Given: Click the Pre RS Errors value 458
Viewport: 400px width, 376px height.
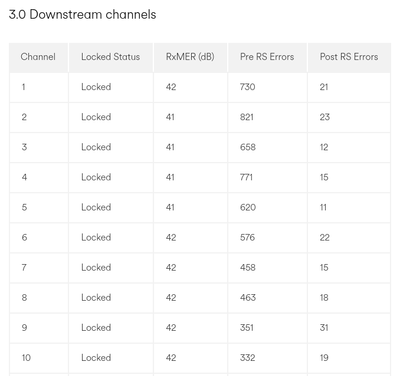Looking at the screenshot, I should click(248, 267).
